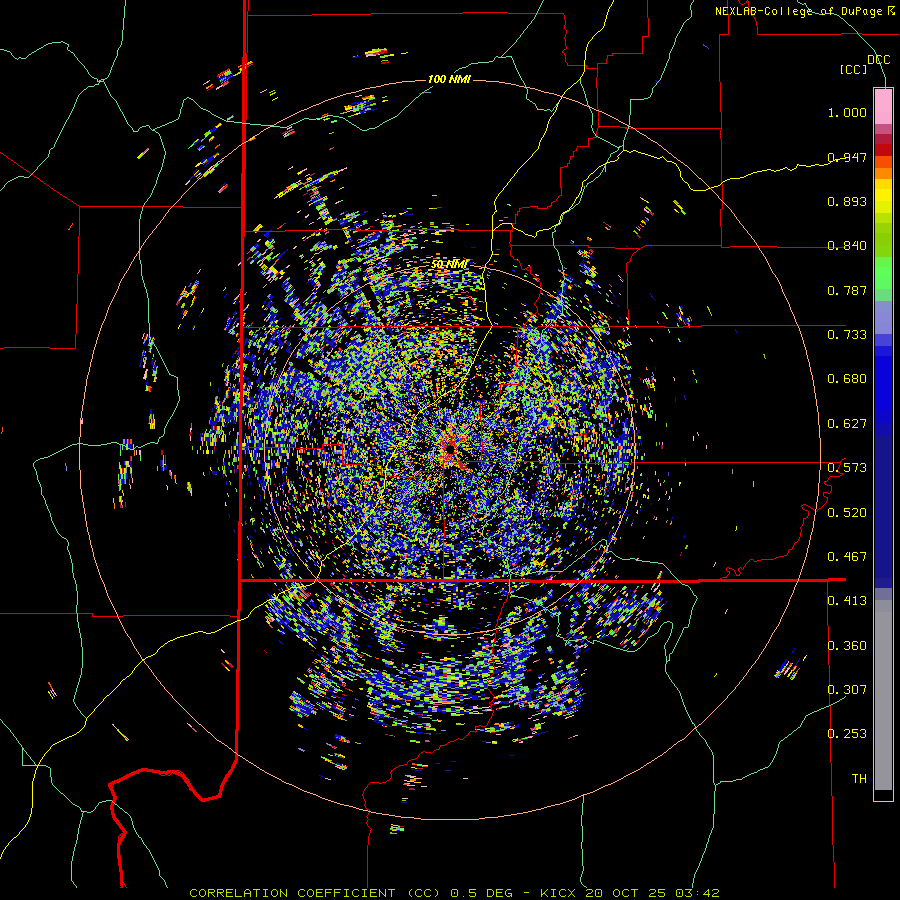Click the 0.787 scale value
Viewport: 900px width, 900px height.
pyautogui.click(x=847, y=290)
